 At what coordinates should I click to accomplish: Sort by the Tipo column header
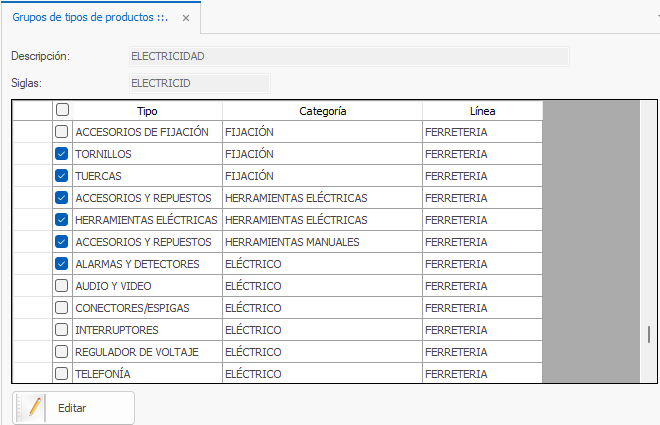[147, 111]
